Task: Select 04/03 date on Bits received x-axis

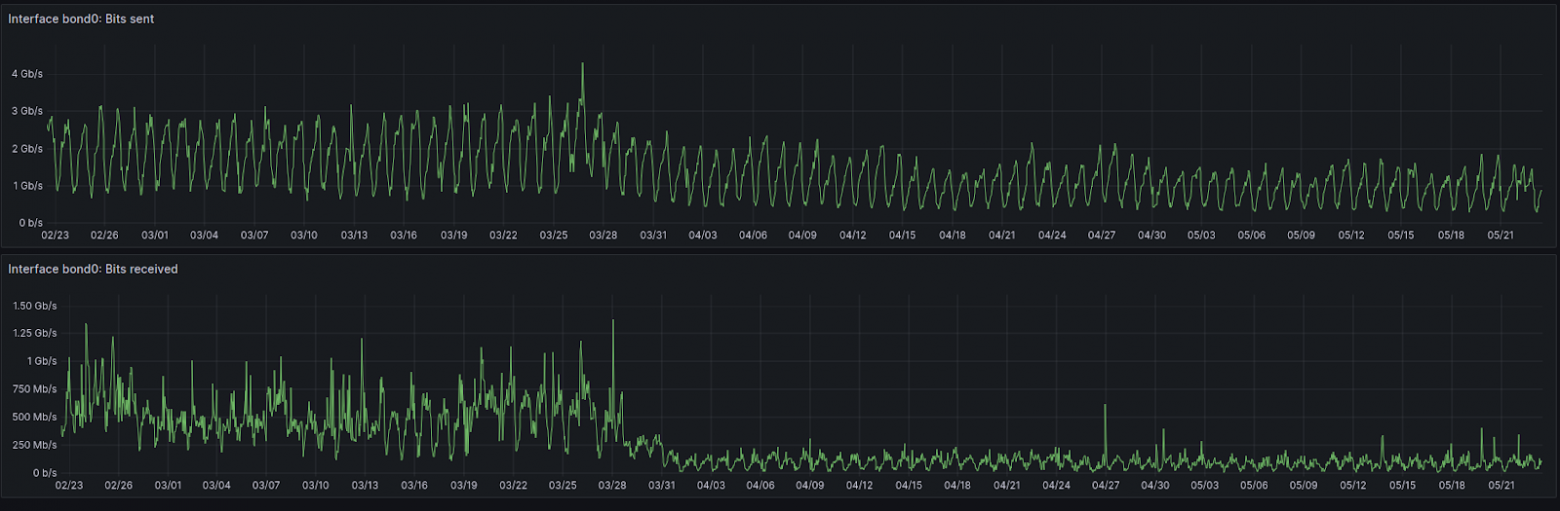Action: [x=710, y=485]
